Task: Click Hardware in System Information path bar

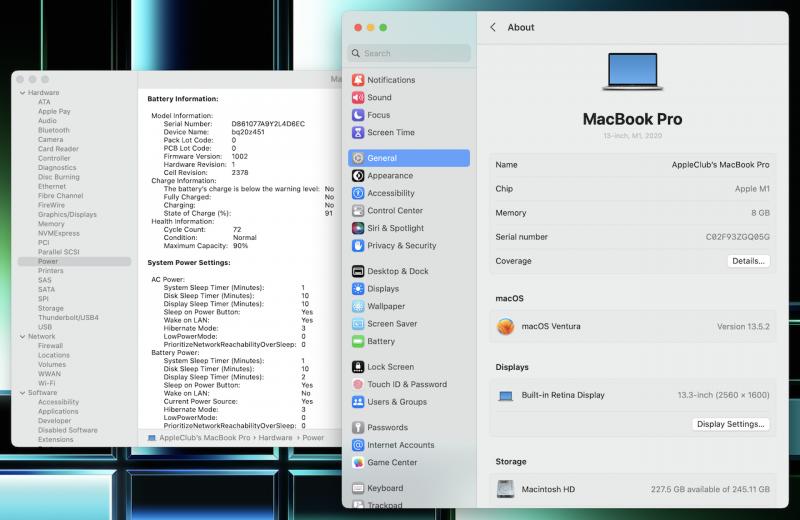Action: pyautogui.click(x=275, y=438)
